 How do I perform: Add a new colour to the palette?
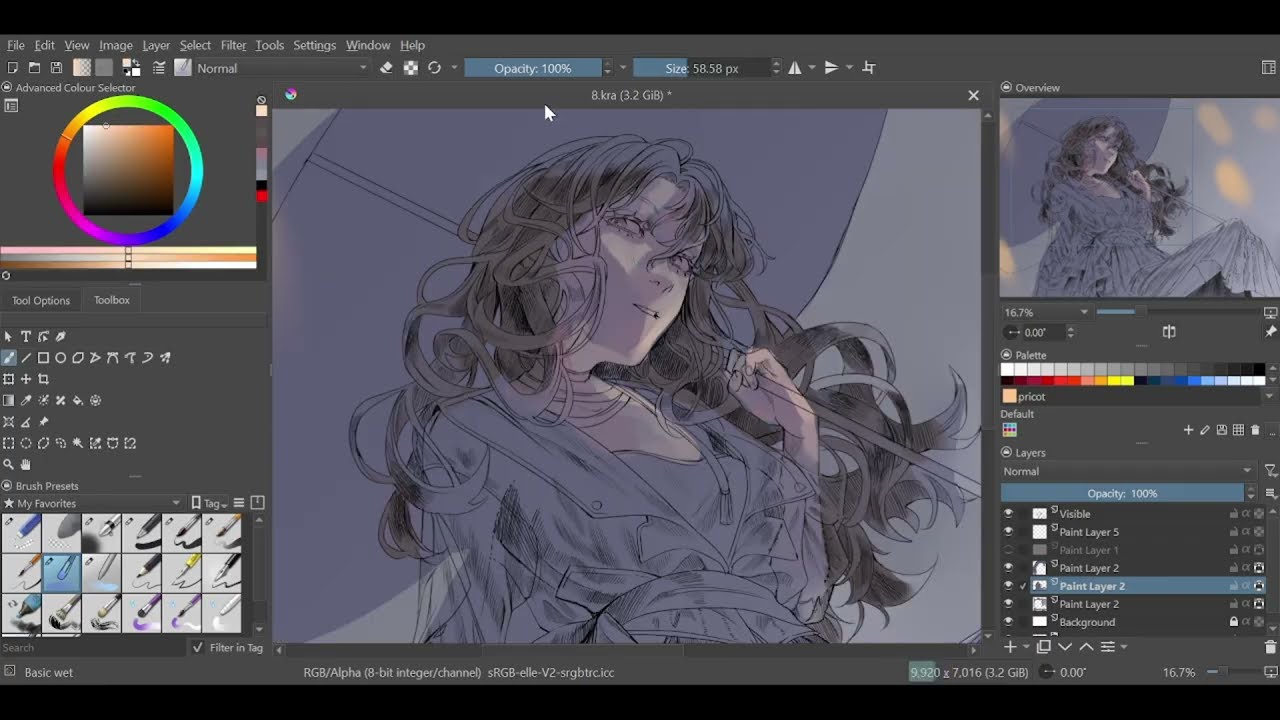click(1188, 430)
